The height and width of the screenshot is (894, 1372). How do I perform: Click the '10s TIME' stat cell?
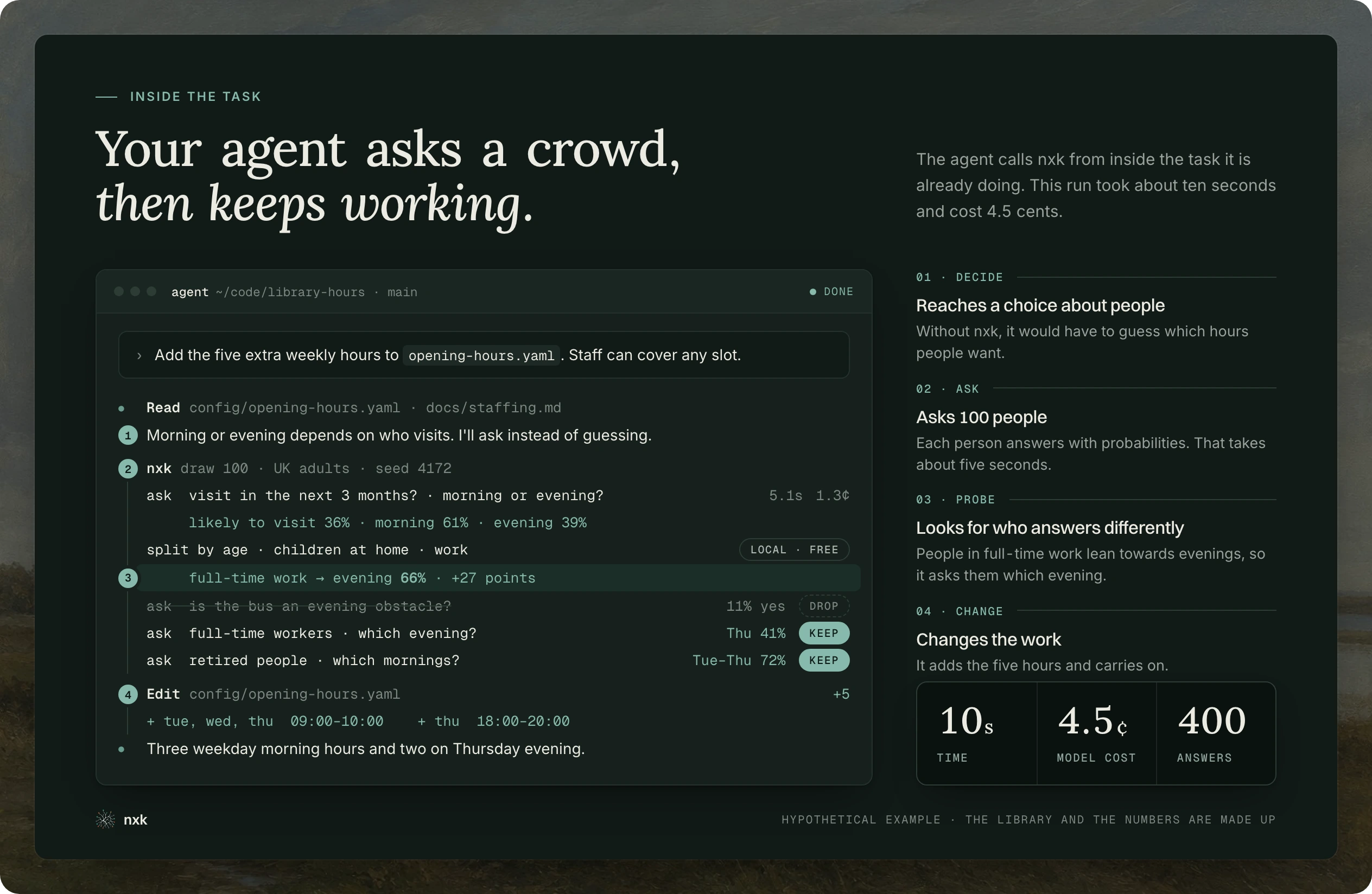click(x=977, y=733)
